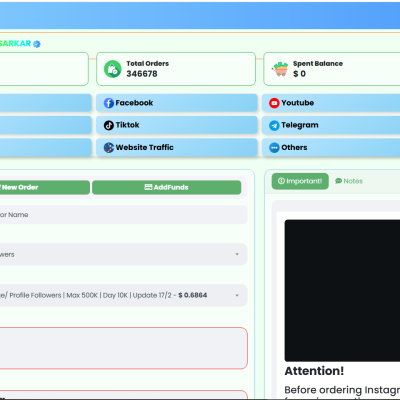This screenshot has width=400, height=400.
Task: Switch to the New Order tab
Action: click(44, 187)
